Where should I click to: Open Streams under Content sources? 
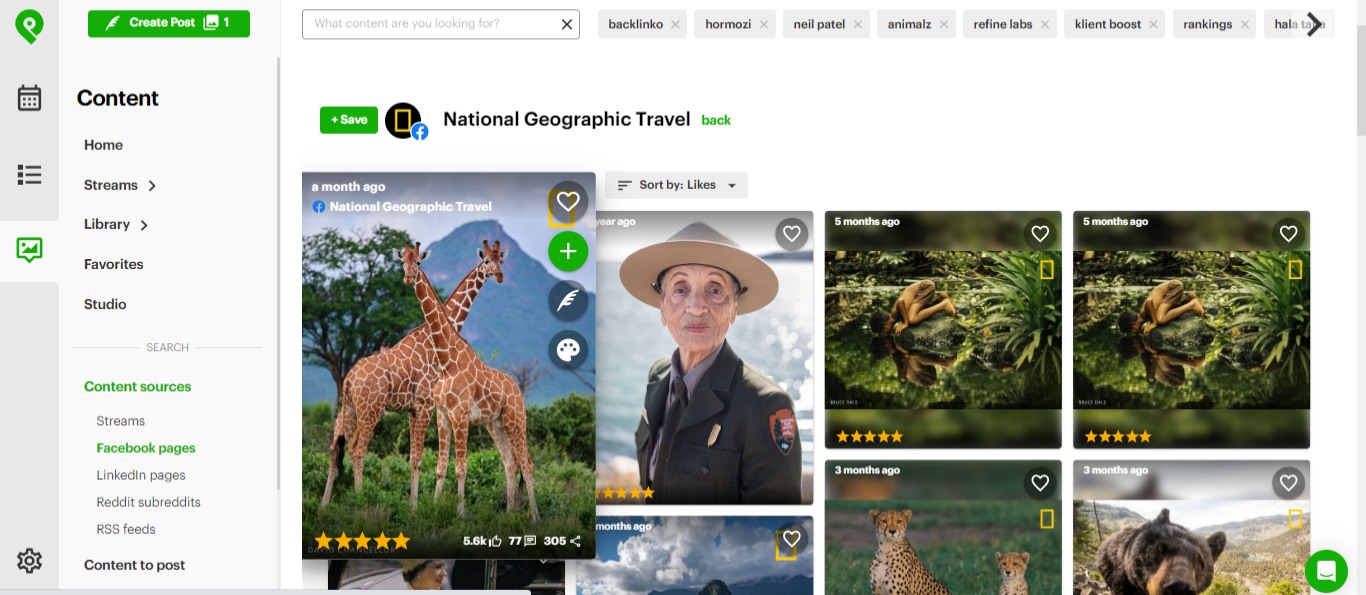(x=121, y=421)
